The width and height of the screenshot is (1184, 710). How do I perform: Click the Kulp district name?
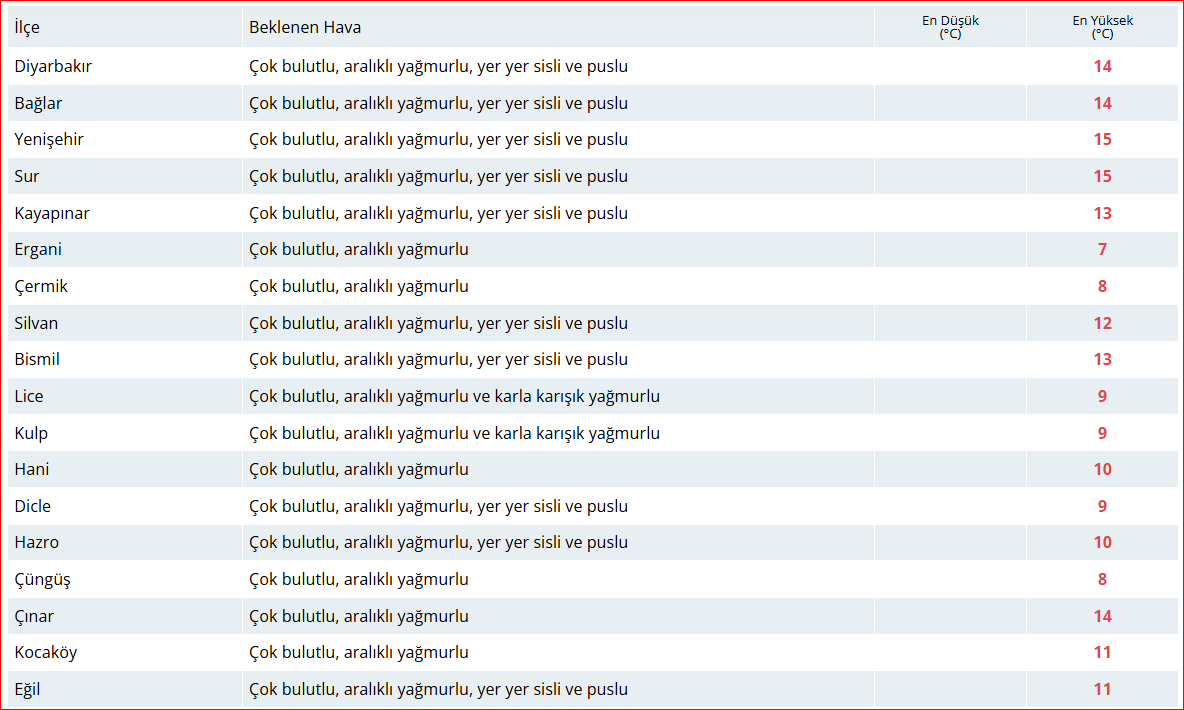[x=31, y=434]
